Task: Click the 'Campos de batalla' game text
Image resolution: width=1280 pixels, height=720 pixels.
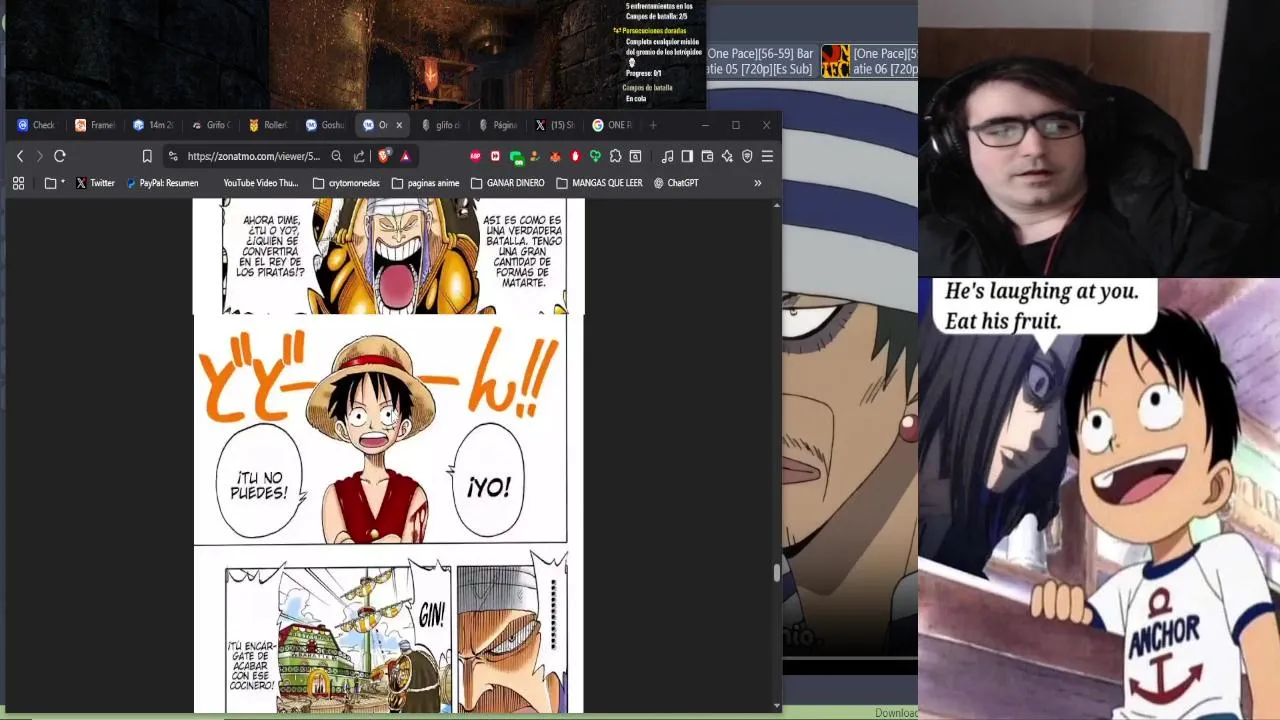Action: point(647,88)
